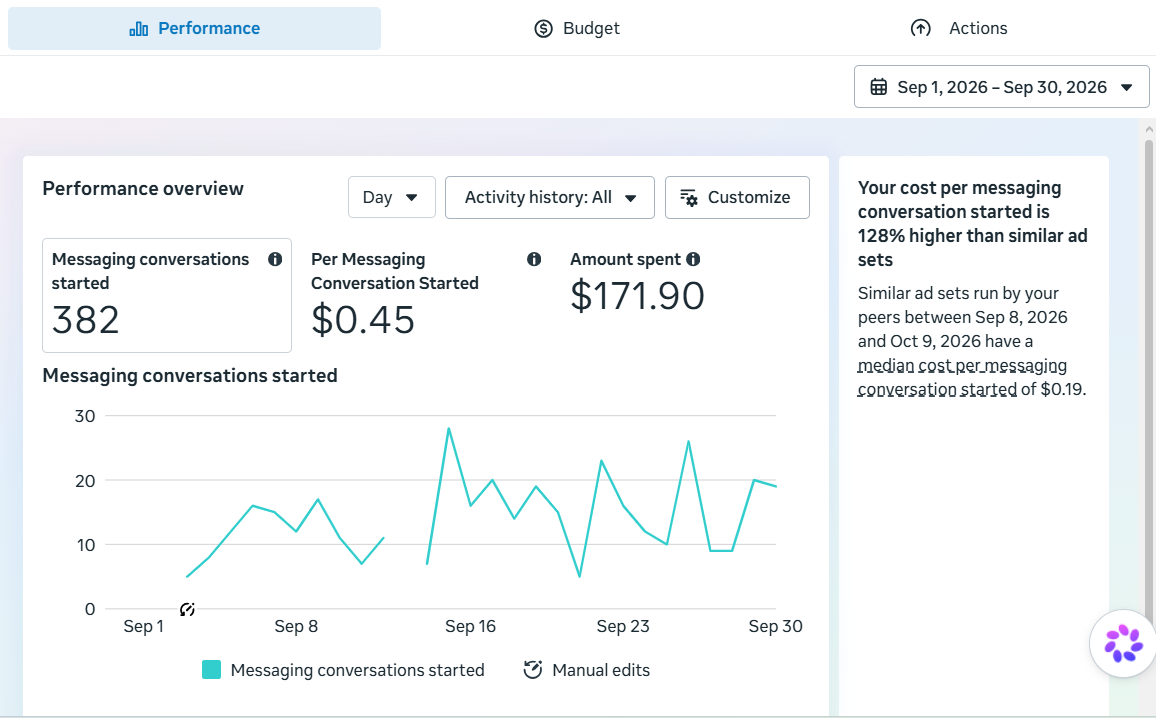Open the Day granularity dropdown
This screenshot has width=1156, height=718.
coord(391,198)
